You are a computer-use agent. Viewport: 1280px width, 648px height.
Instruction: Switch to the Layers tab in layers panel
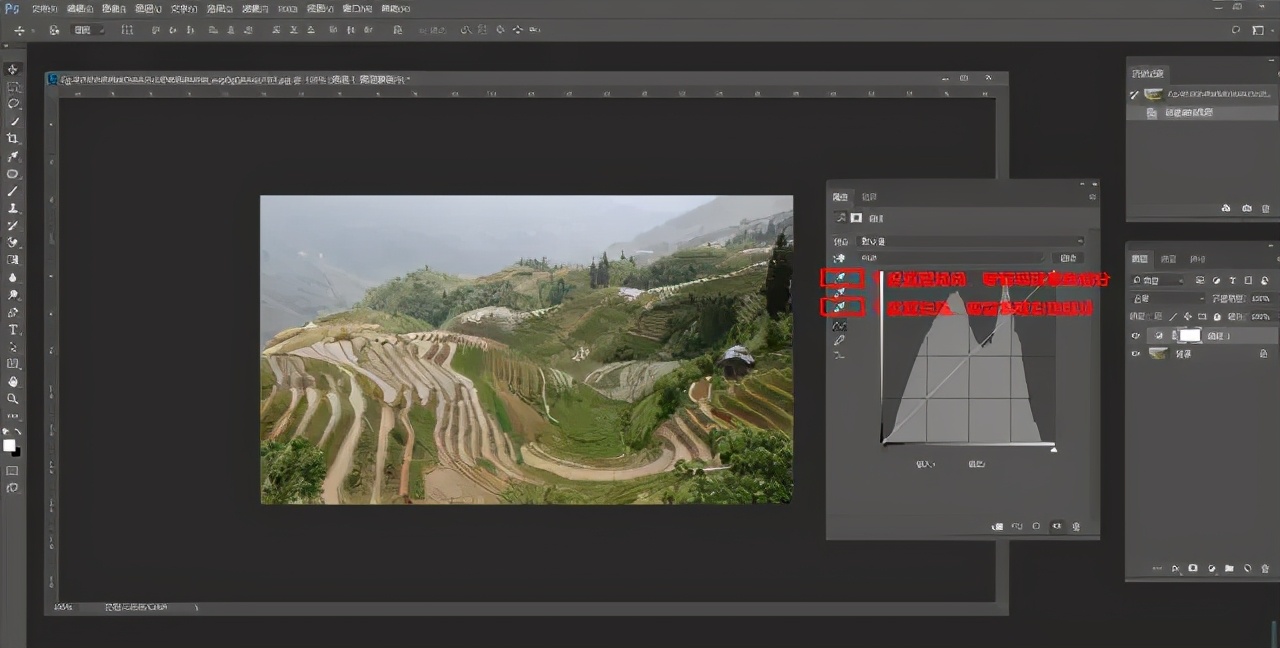(1141, 259)
